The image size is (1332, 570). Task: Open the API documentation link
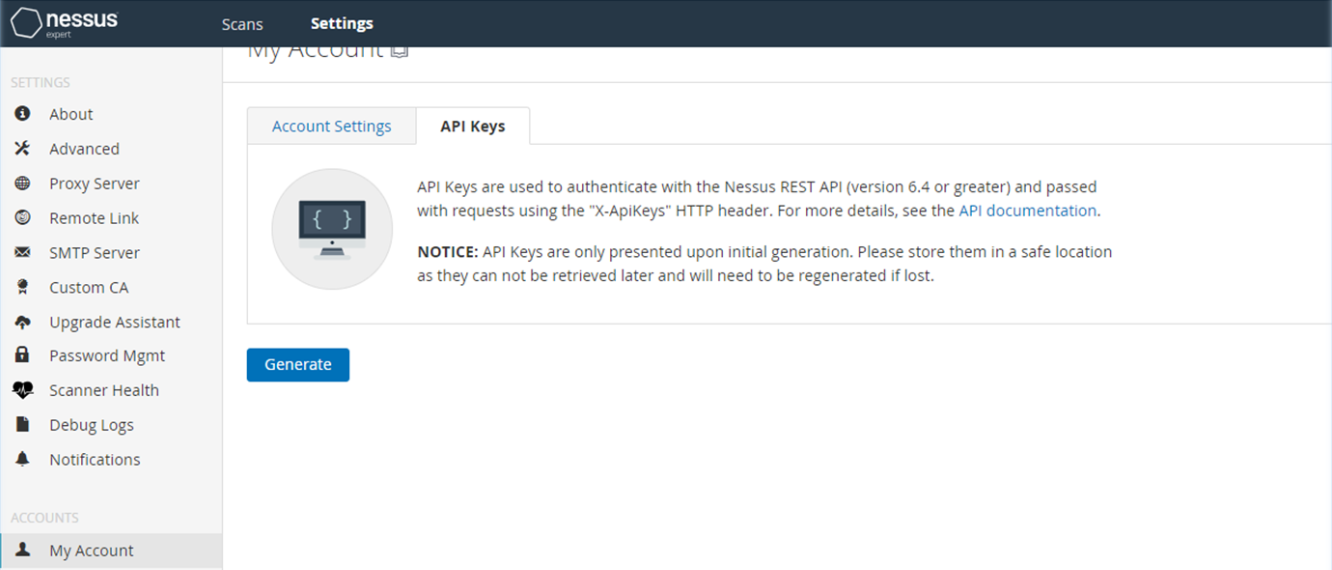pos(1027,210)
